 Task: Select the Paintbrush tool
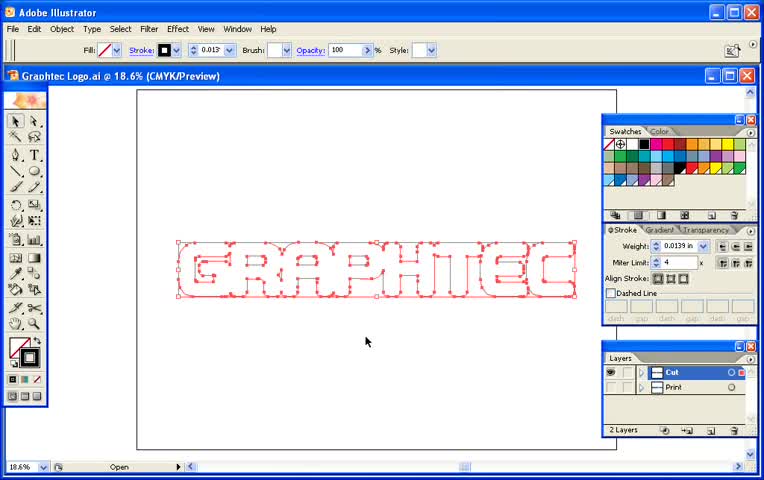tap(16, 187)
